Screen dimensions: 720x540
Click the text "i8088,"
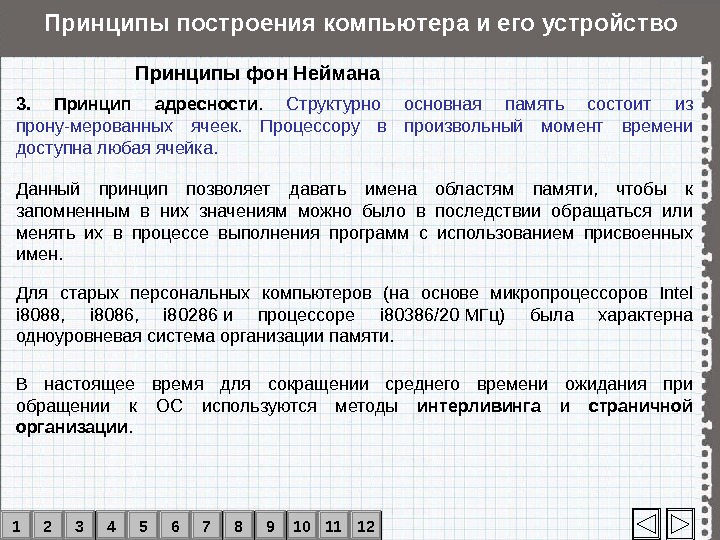click(x=40, y=315)
